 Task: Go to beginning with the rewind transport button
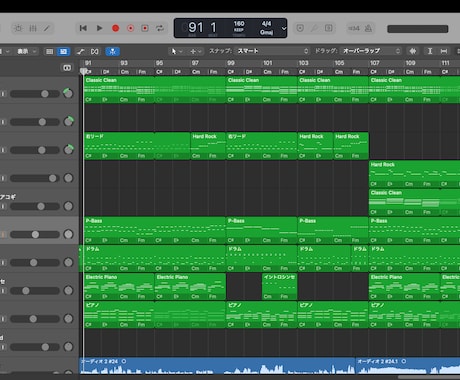[x=83, y=28]
